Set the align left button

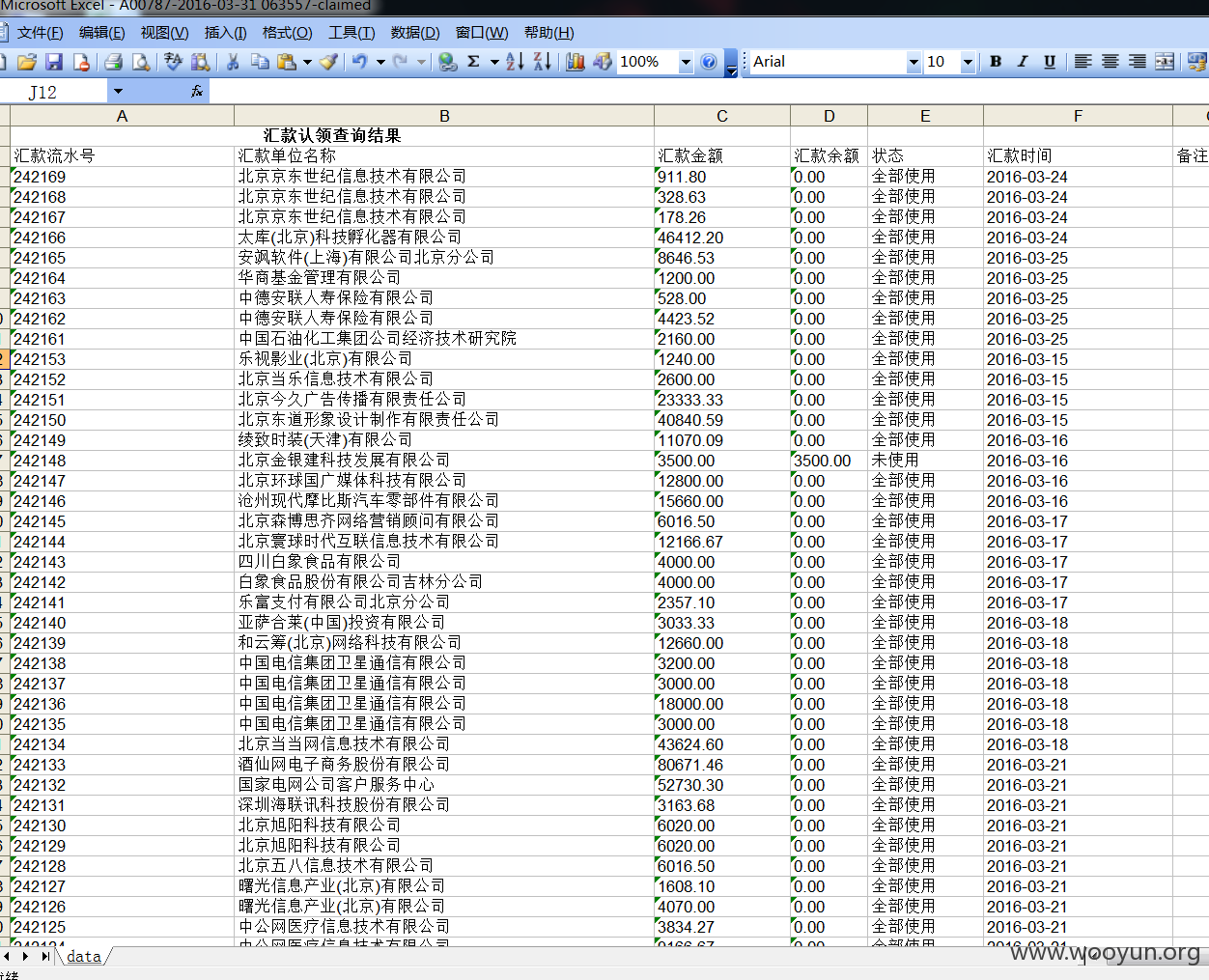click(x=1082, y=62)
